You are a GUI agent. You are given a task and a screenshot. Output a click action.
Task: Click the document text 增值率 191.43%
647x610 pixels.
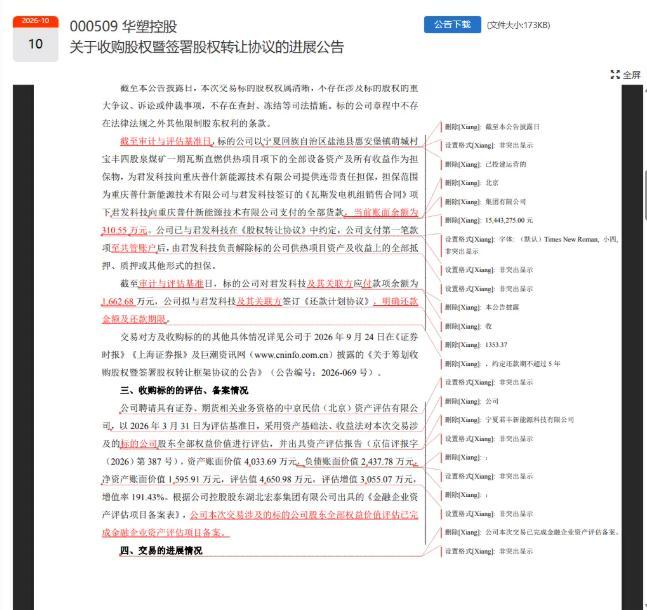coord(133,497)
